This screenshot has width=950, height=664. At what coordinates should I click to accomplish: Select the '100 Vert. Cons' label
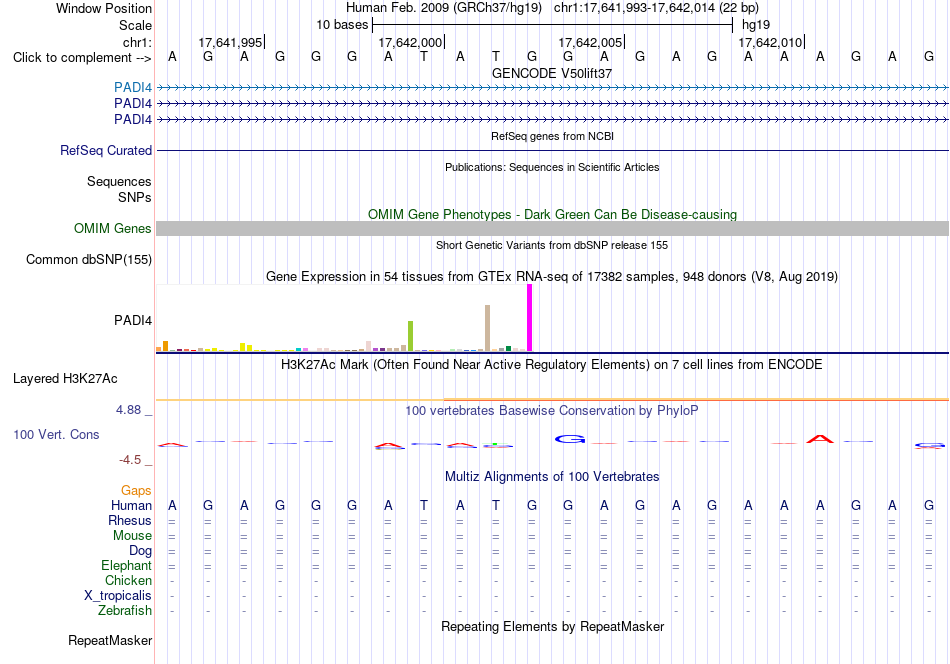coord(56,434)
